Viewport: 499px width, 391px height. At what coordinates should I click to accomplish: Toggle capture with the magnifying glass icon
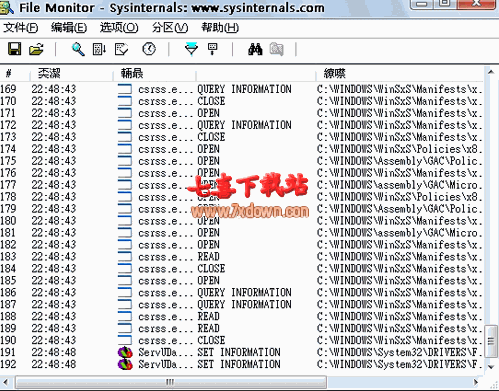pos(78,49)
